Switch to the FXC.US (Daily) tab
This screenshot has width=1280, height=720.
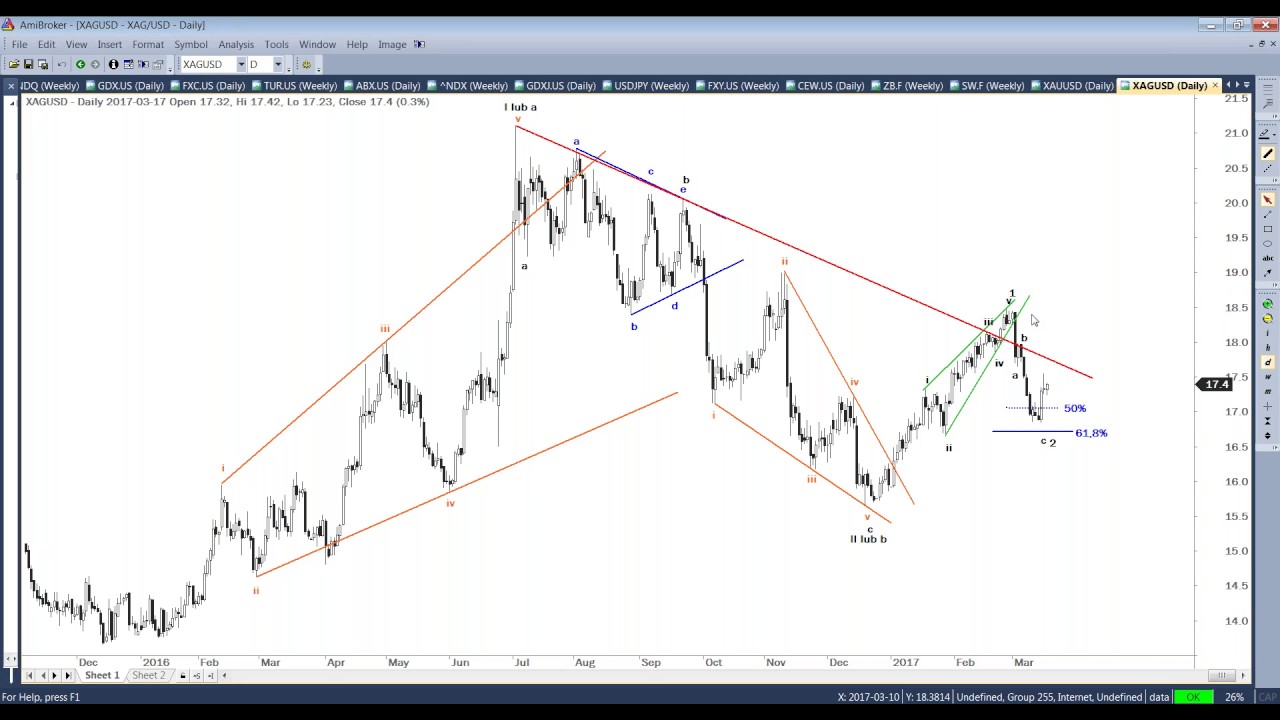(x=209, y=86)
